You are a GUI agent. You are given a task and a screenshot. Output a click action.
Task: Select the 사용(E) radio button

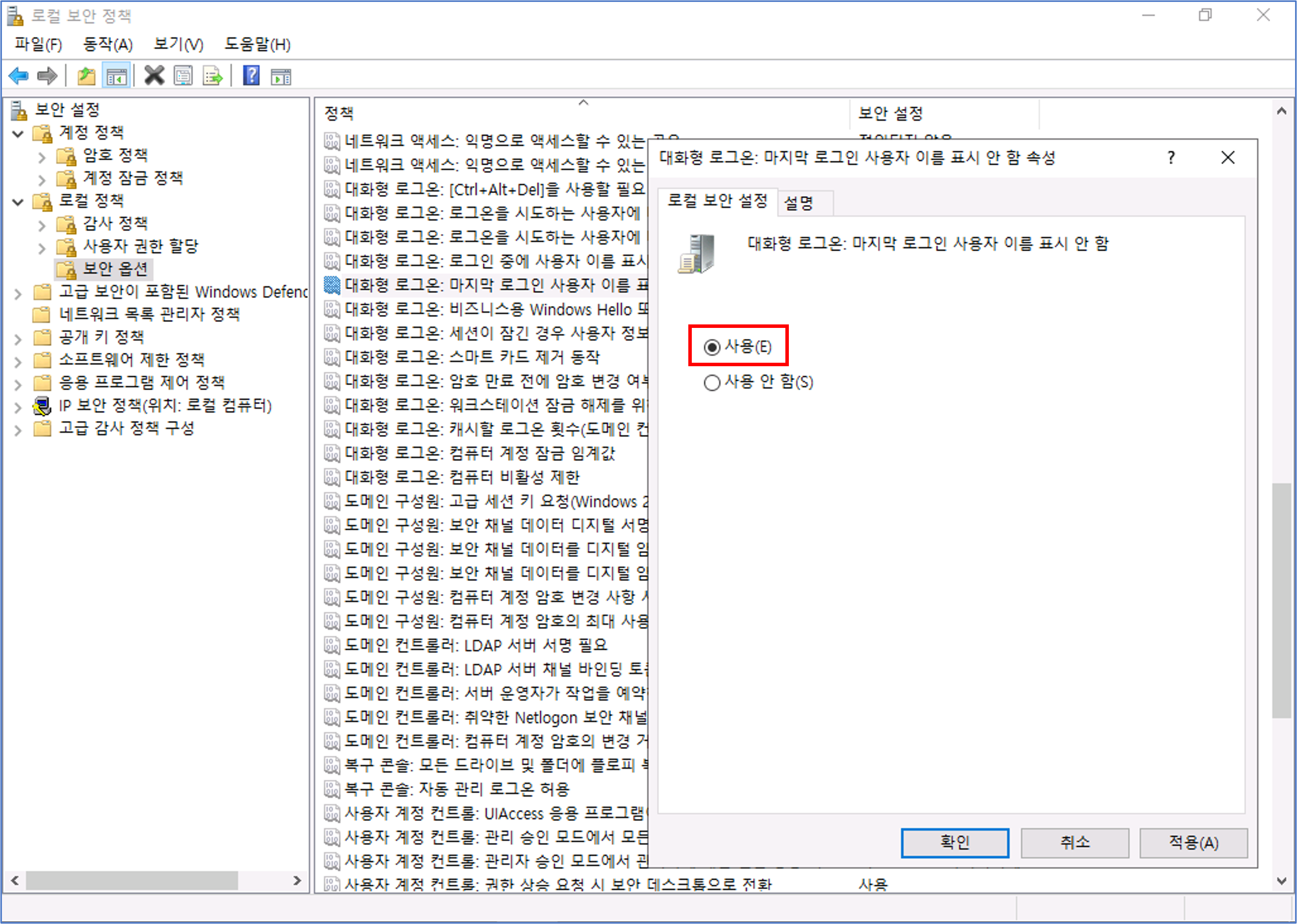pyautogui.click(x=712, y=347)
